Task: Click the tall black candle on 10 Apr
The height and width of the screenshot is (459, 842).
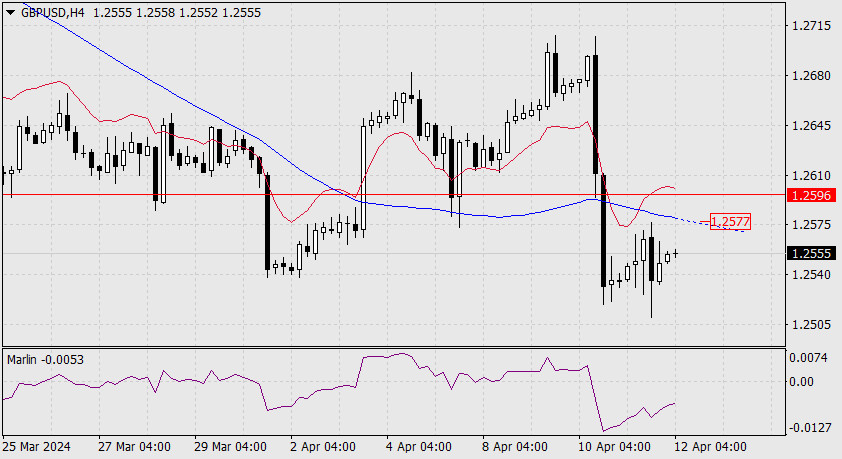Action: click(596, 114)
